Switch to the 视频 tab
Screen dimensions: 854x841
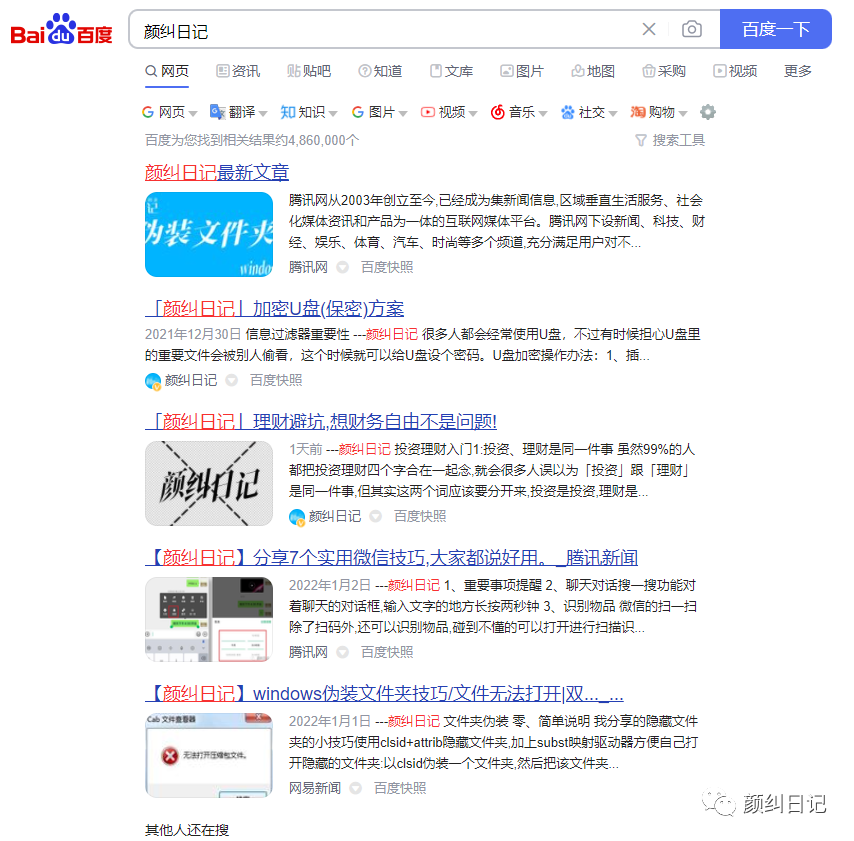(x=735, y=71)
